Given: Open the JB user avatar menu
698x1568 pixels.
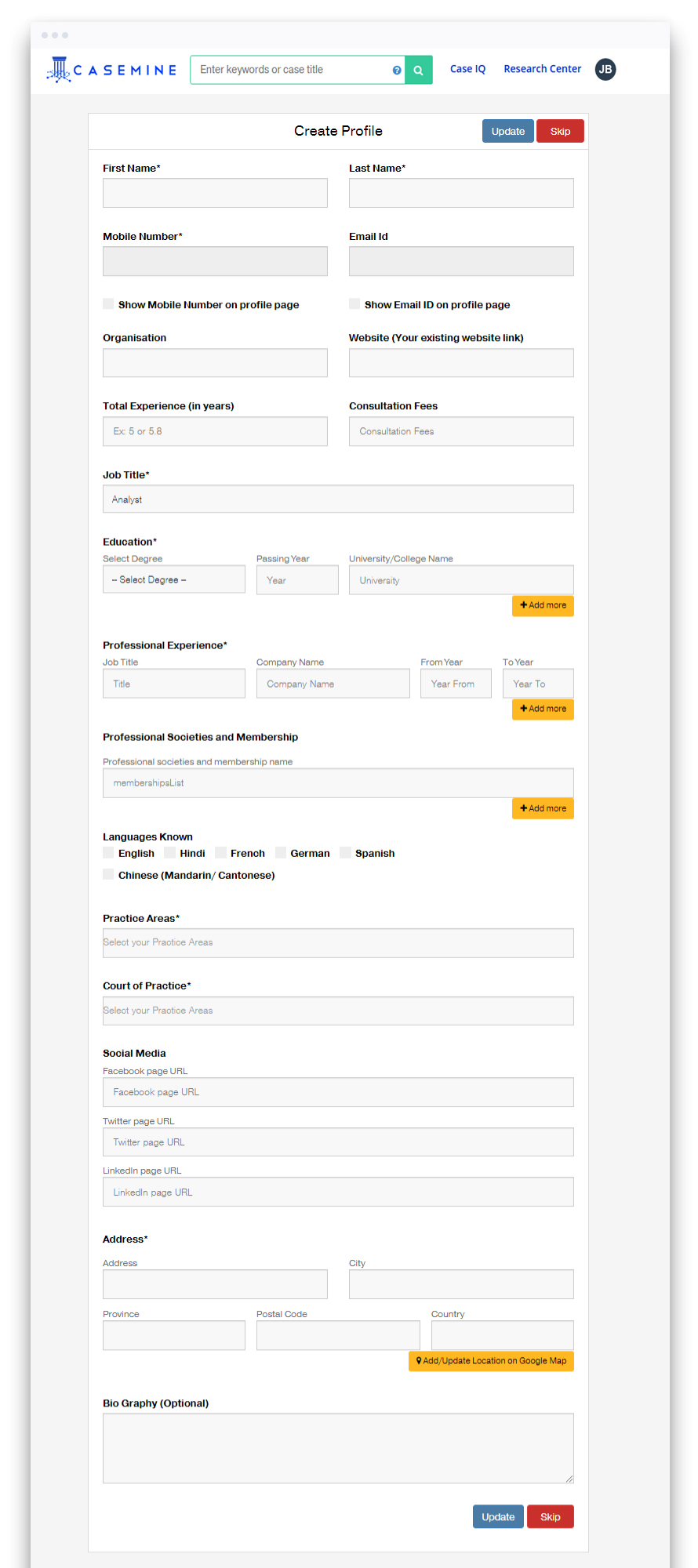Looking at the screenshot, I should (x=605, y=70).
